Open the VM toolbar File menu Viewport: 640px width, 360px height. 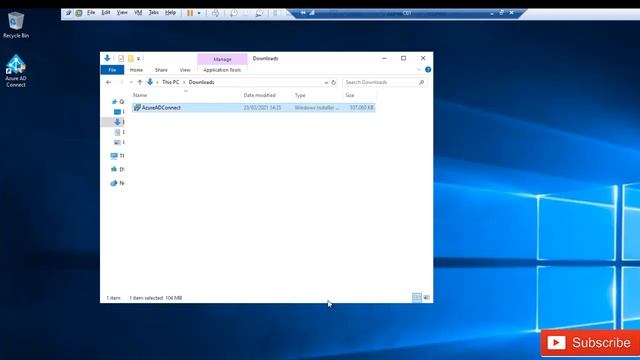coord(91,13)
